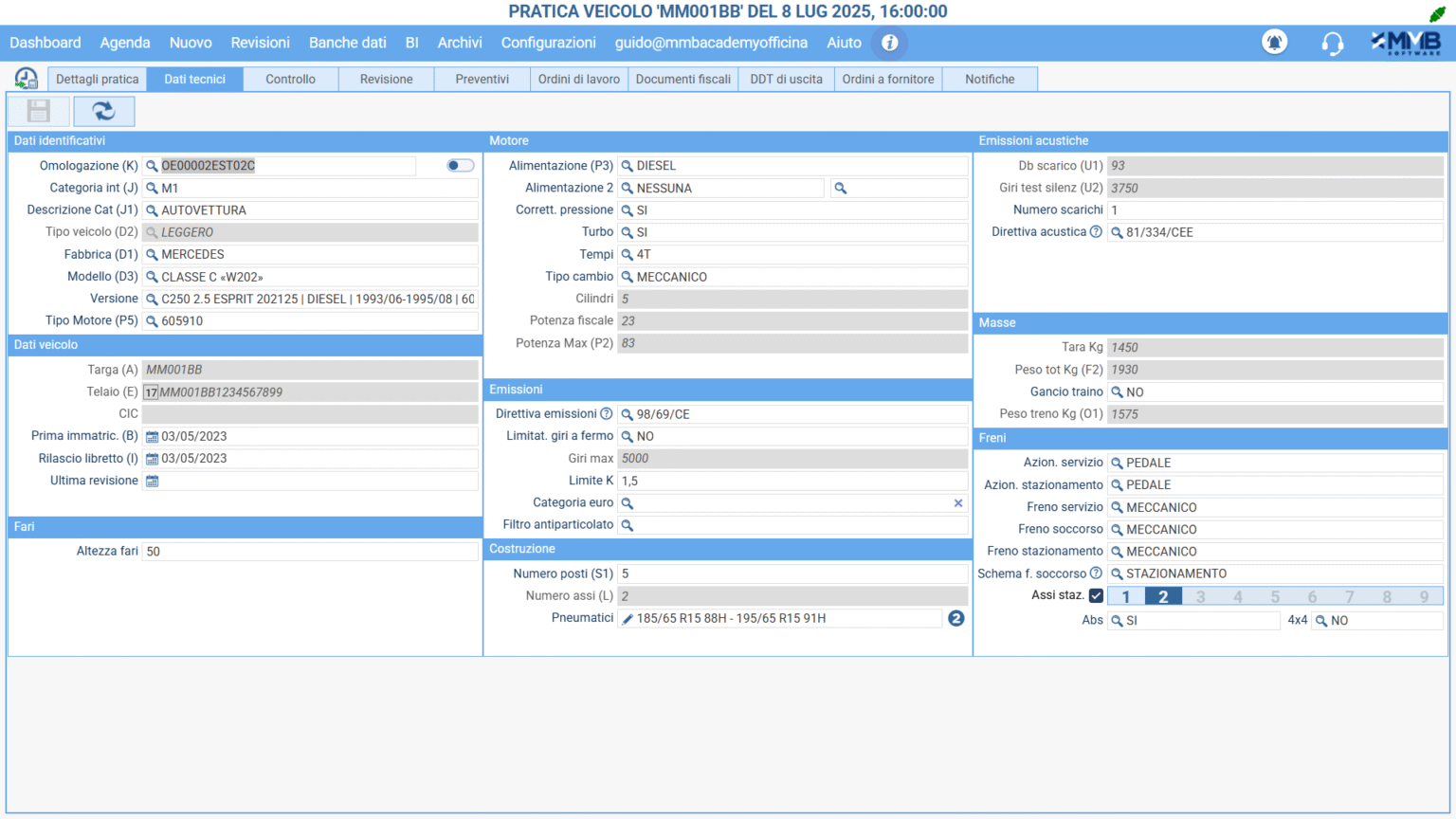The image size is (1456, 819).
Task: Click the headset support icon
Action: pyautogui.click(x=1332, y=44)
